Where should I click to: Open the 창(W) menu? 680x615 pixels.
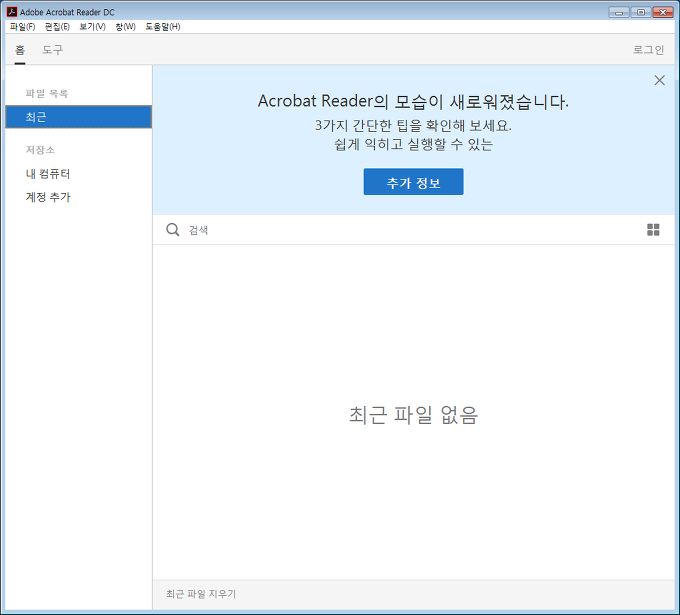tap(125, 27)
